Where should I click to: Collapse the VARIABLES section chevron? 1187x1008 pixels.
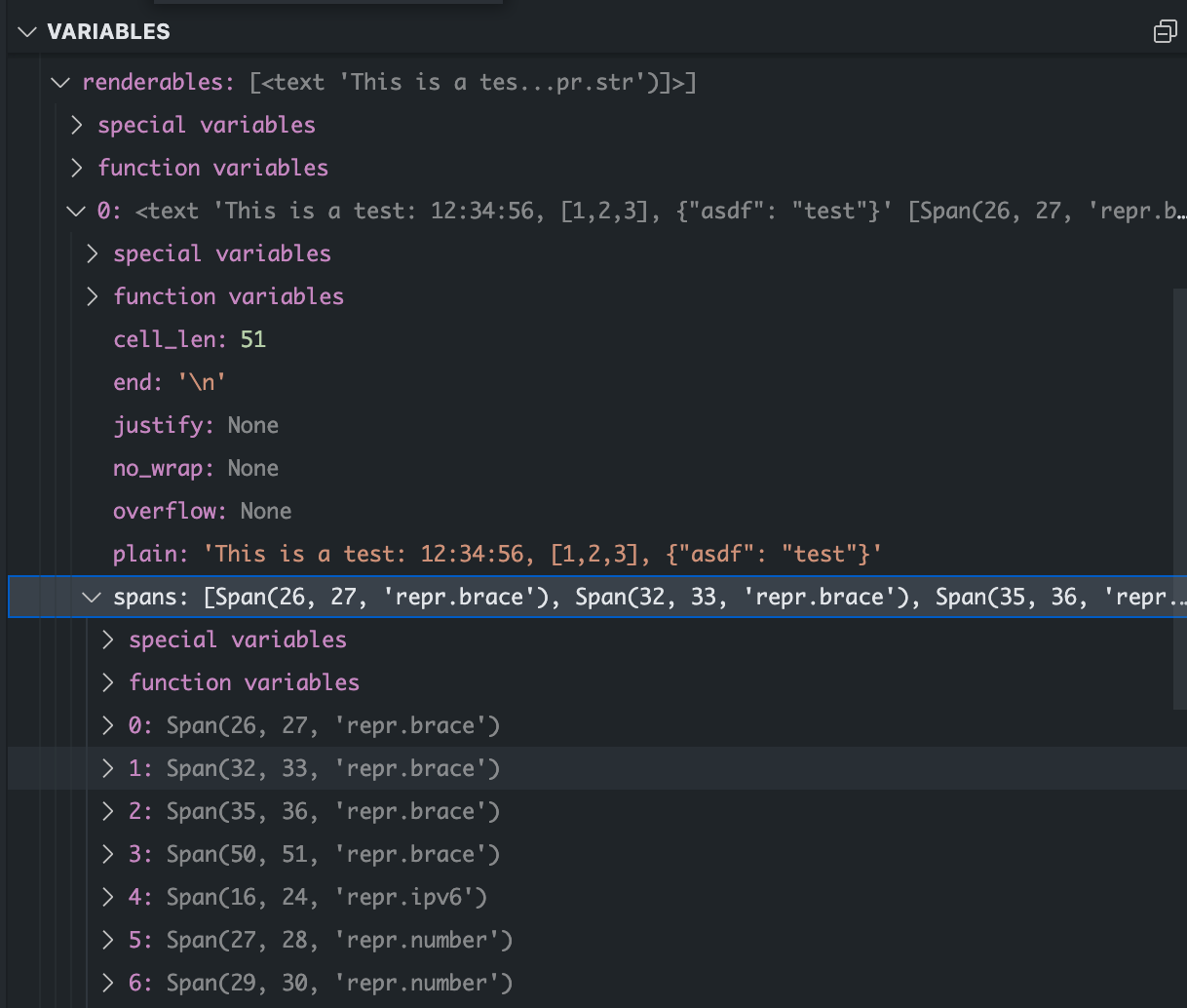pos(27,32)
